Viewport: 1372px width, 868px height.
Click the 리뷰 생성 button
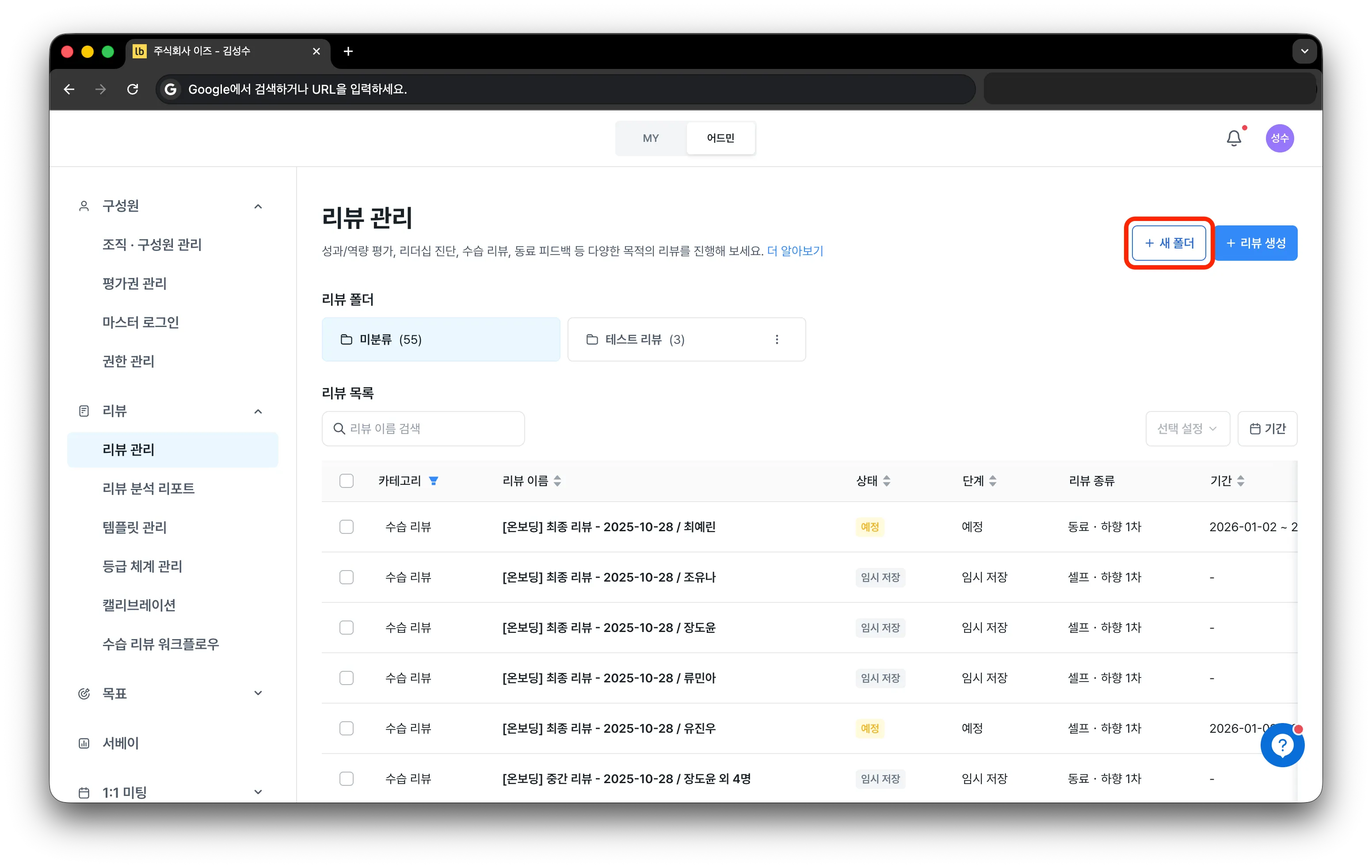(x=1256, y=243)
